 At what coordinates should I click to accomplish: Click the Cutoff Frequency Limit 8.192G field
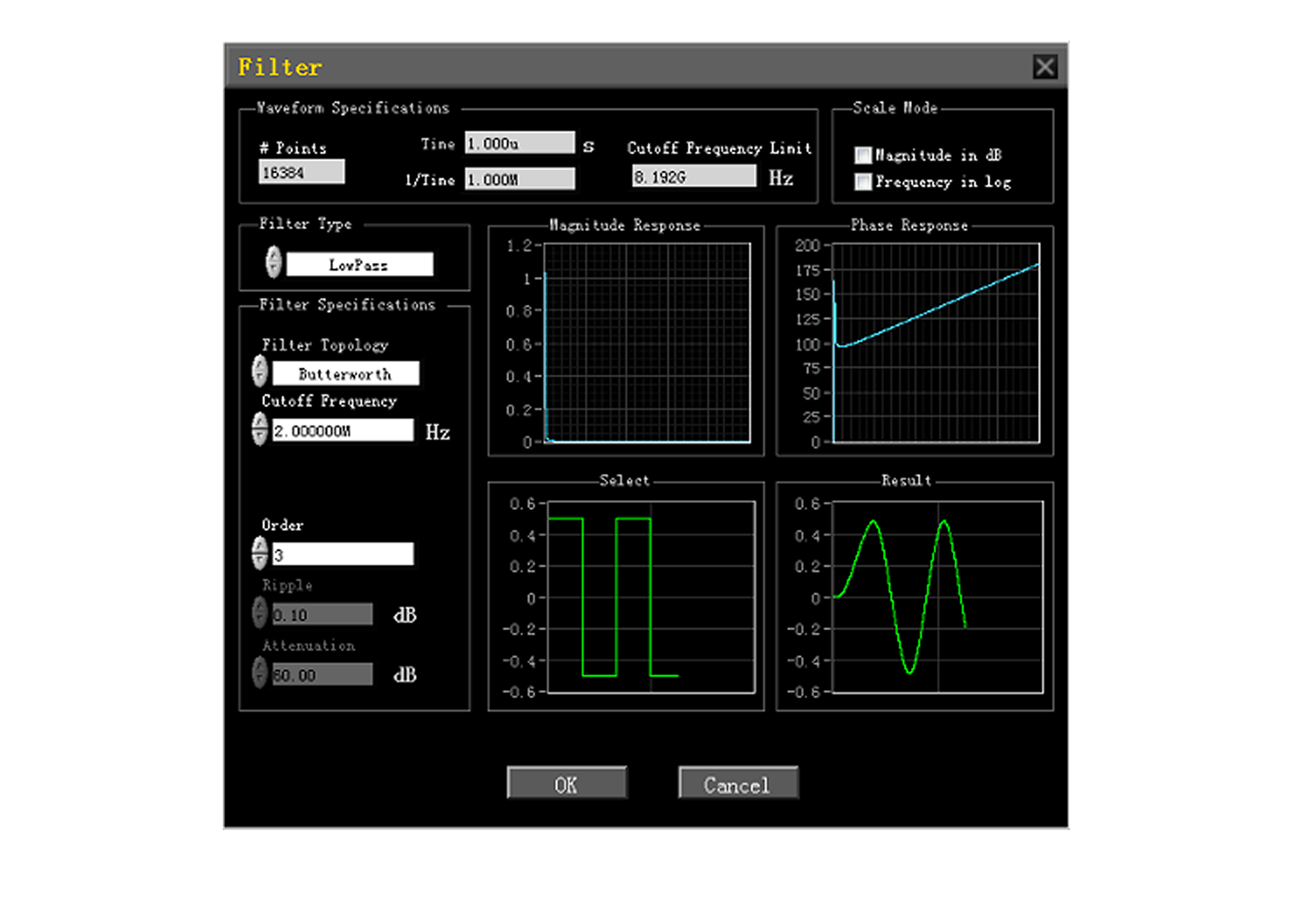(693, 176)
